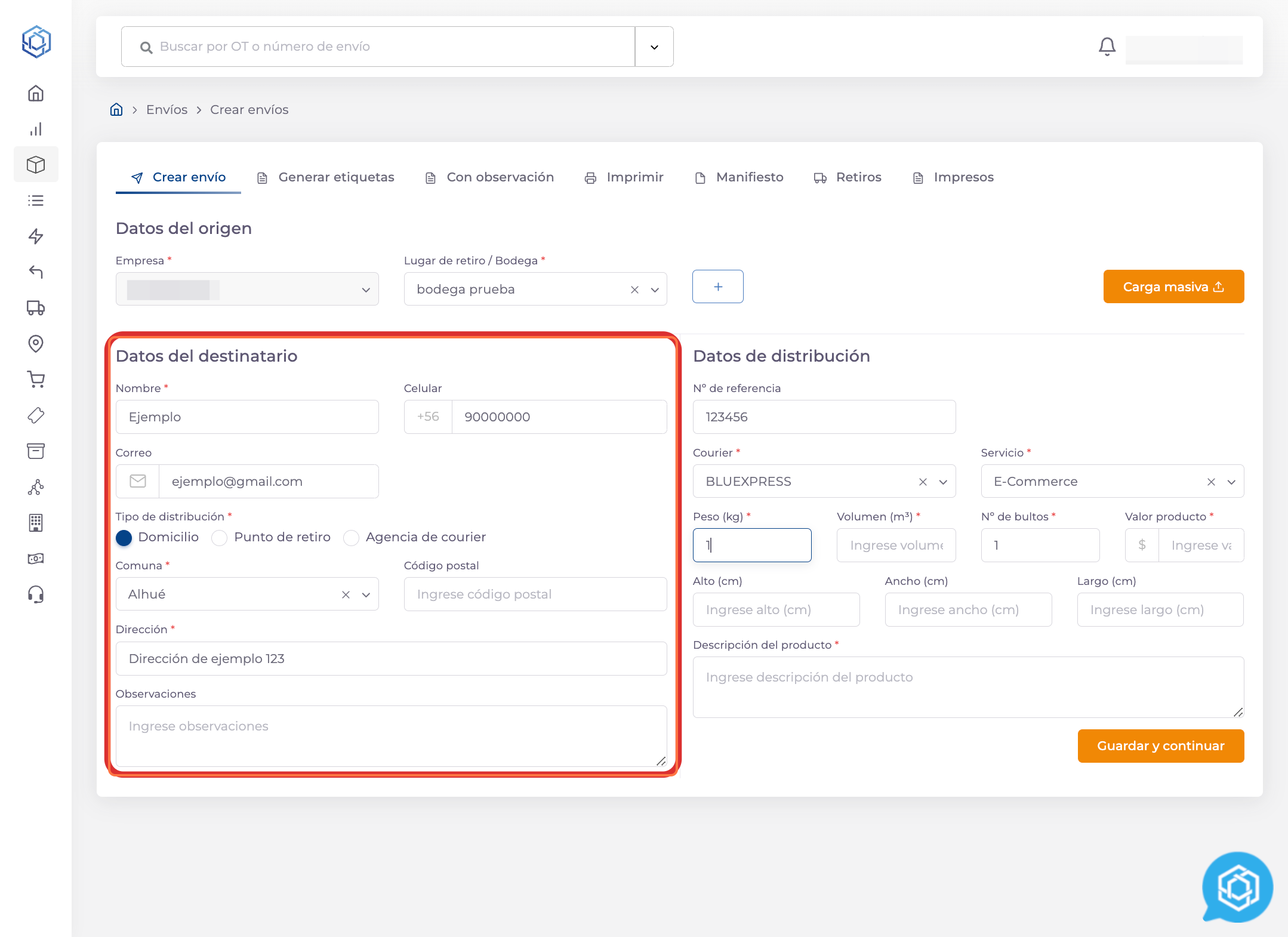Click the Código postal input field
Viewport: 1288px width, 937px height.
(535, 594)
